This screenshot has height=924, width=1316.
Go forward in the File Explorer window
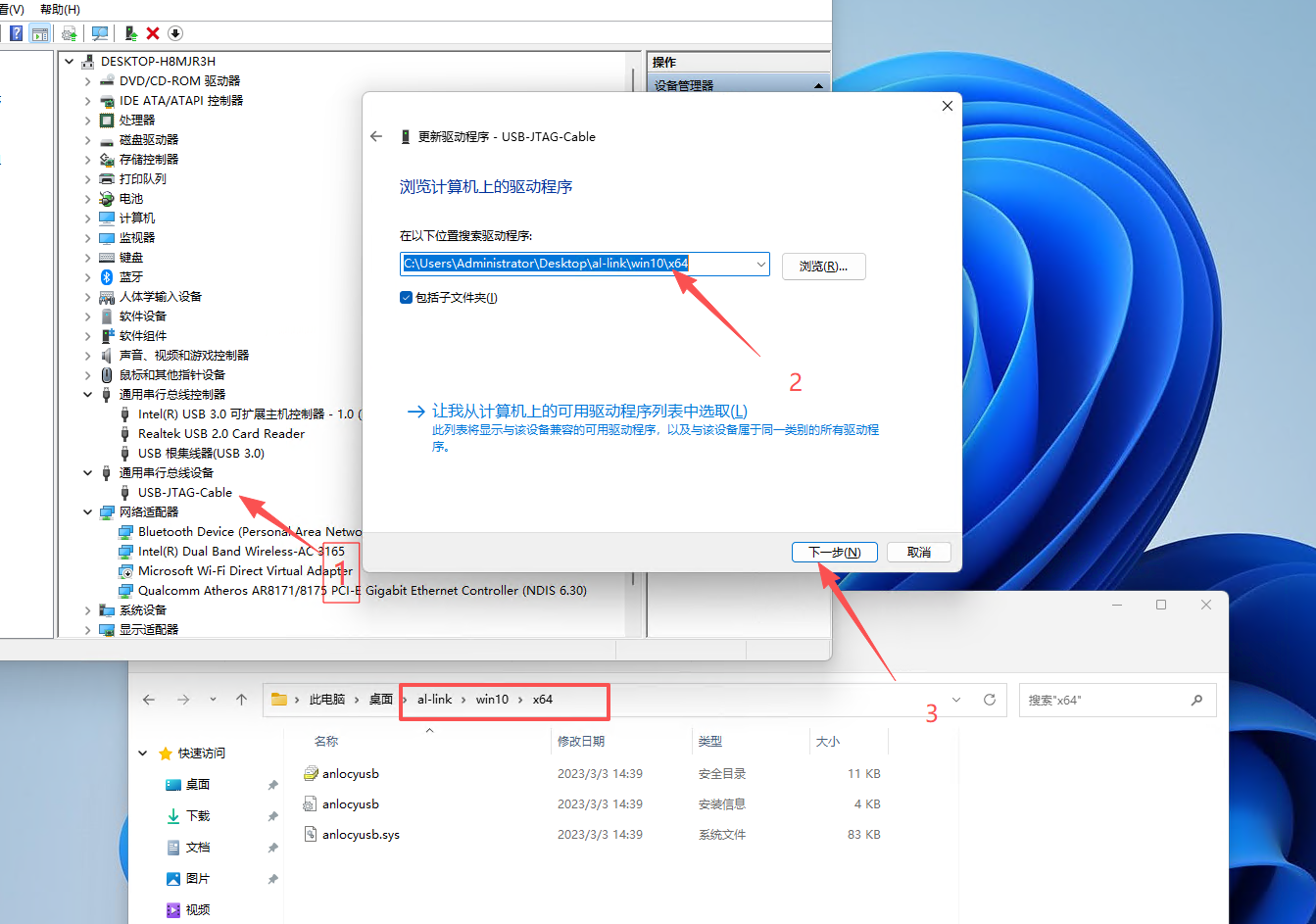183,700
